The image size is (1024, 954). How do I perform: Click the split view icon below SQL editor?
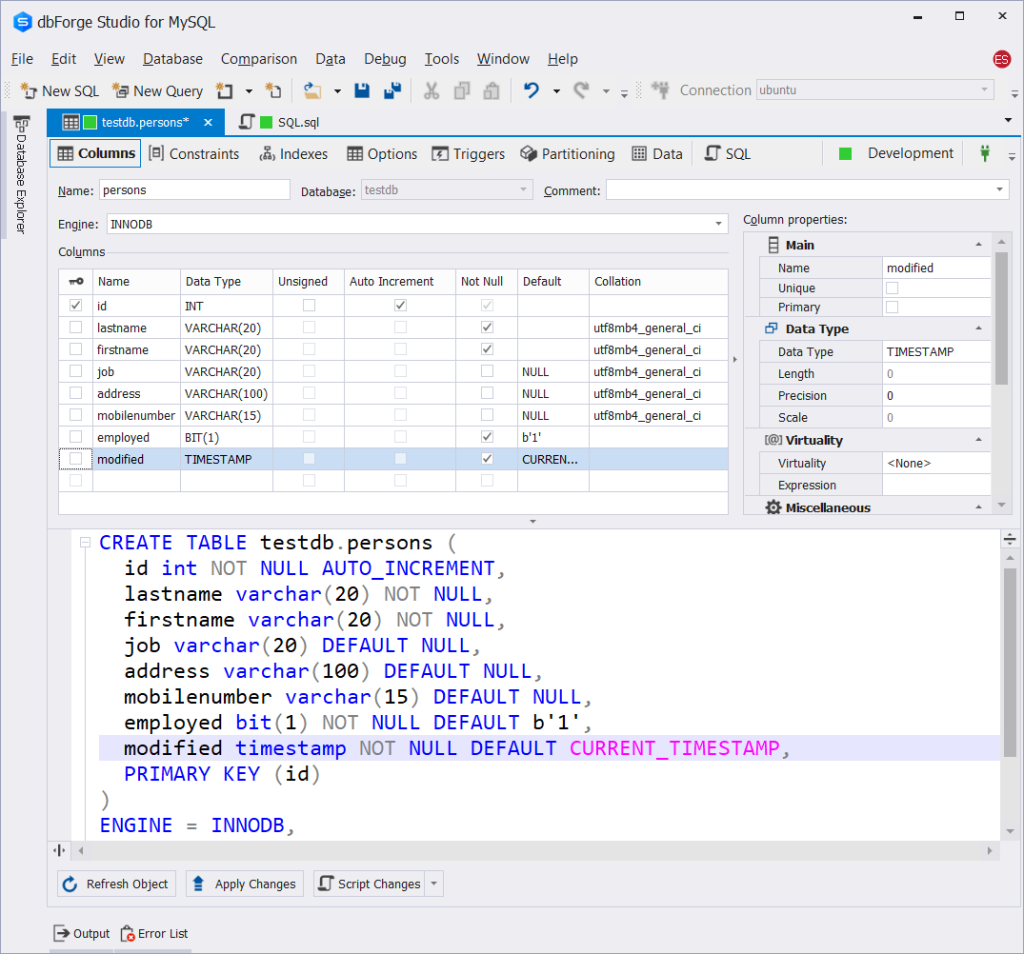(59, 850)
